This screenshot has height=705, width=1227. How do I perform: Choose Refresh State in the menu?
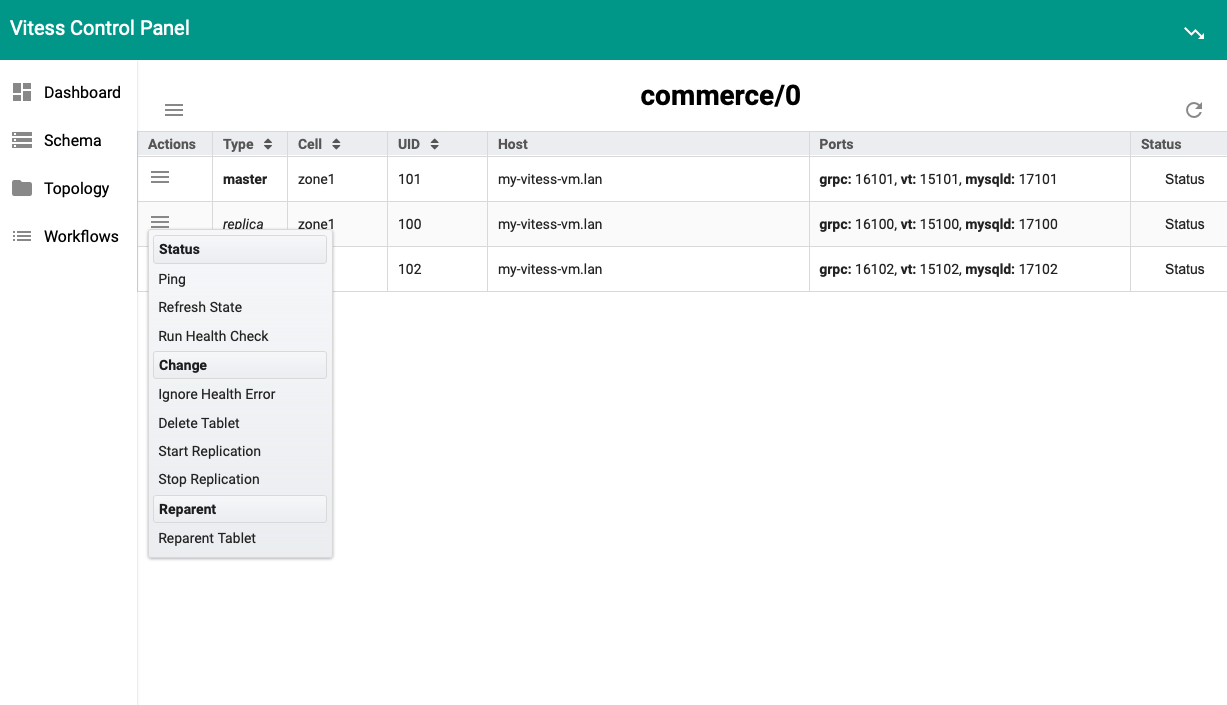click(x=199, y=307)
